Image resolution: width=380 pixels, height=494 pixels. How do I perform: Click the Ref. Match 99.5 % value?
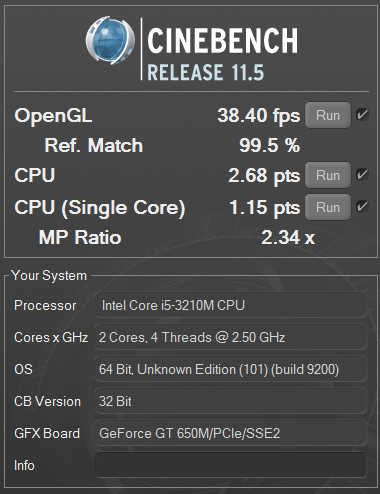[269, 145]
